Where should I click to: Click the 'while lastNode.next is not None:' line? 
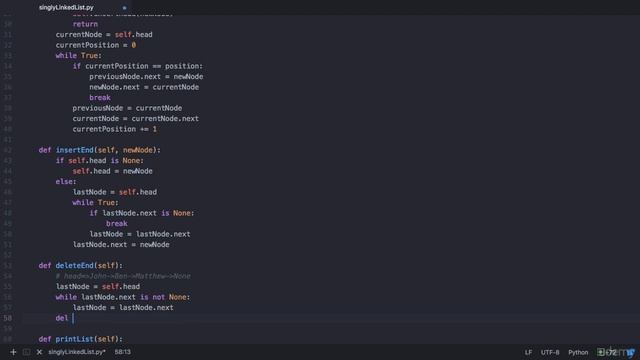[123, 297]
